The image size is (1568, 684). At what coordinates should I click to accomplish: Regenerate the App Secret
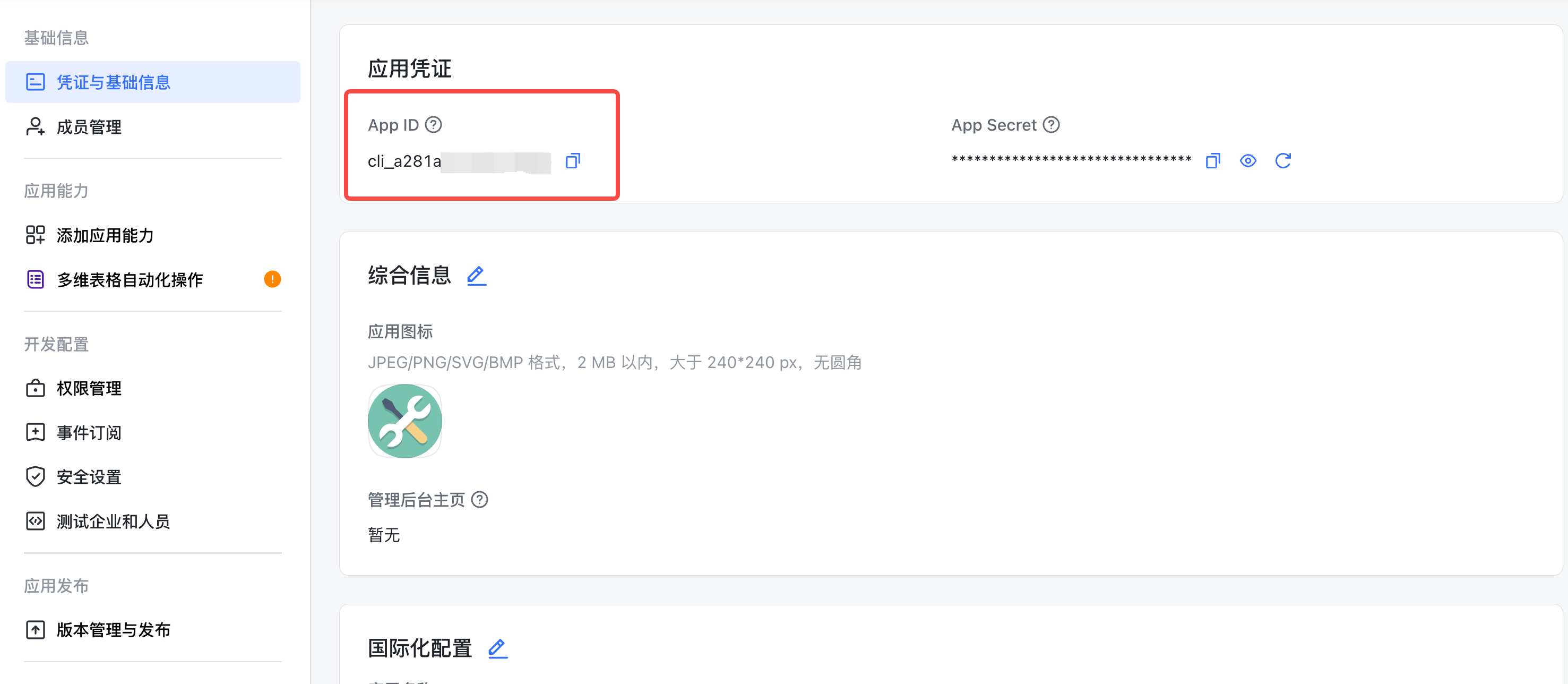click(1283, 161)
